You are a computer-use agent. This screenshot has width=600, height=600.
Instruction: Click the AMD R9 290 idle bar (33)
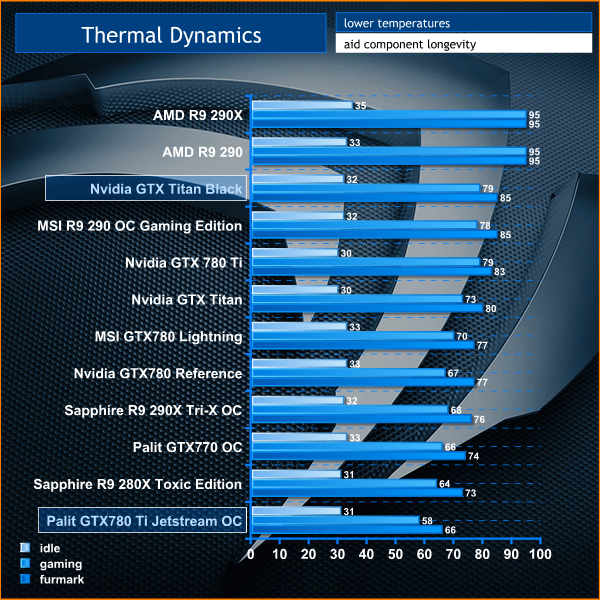coord(300,142)
